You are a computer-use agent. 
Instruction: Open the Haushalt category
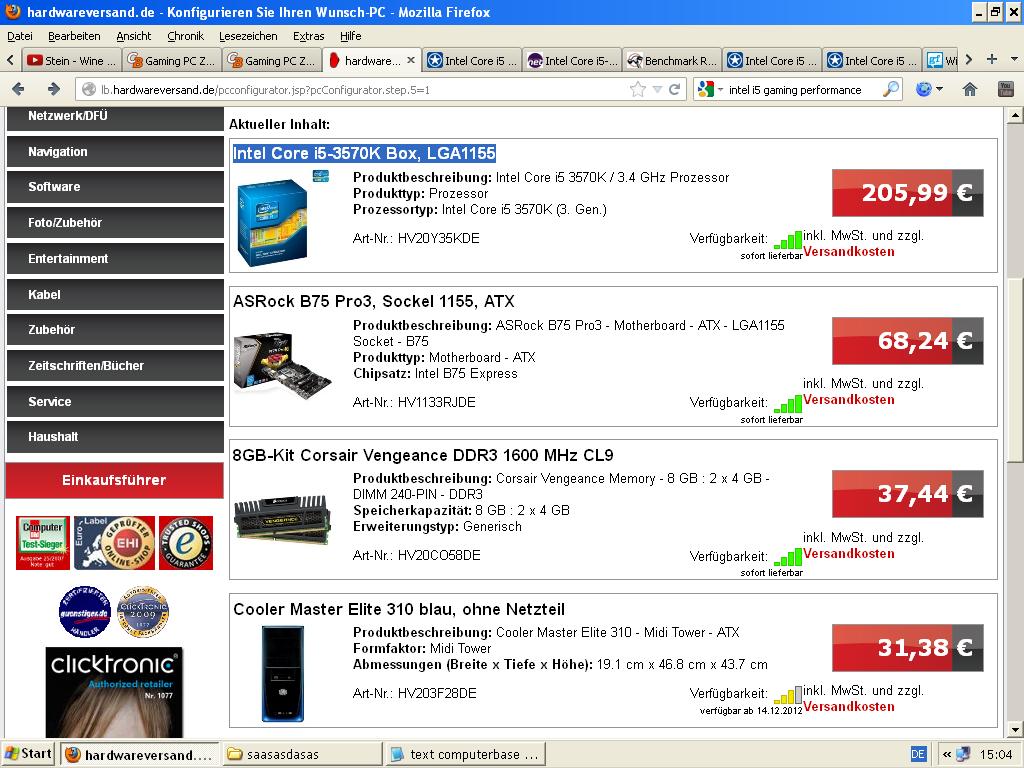coord(115,437)
